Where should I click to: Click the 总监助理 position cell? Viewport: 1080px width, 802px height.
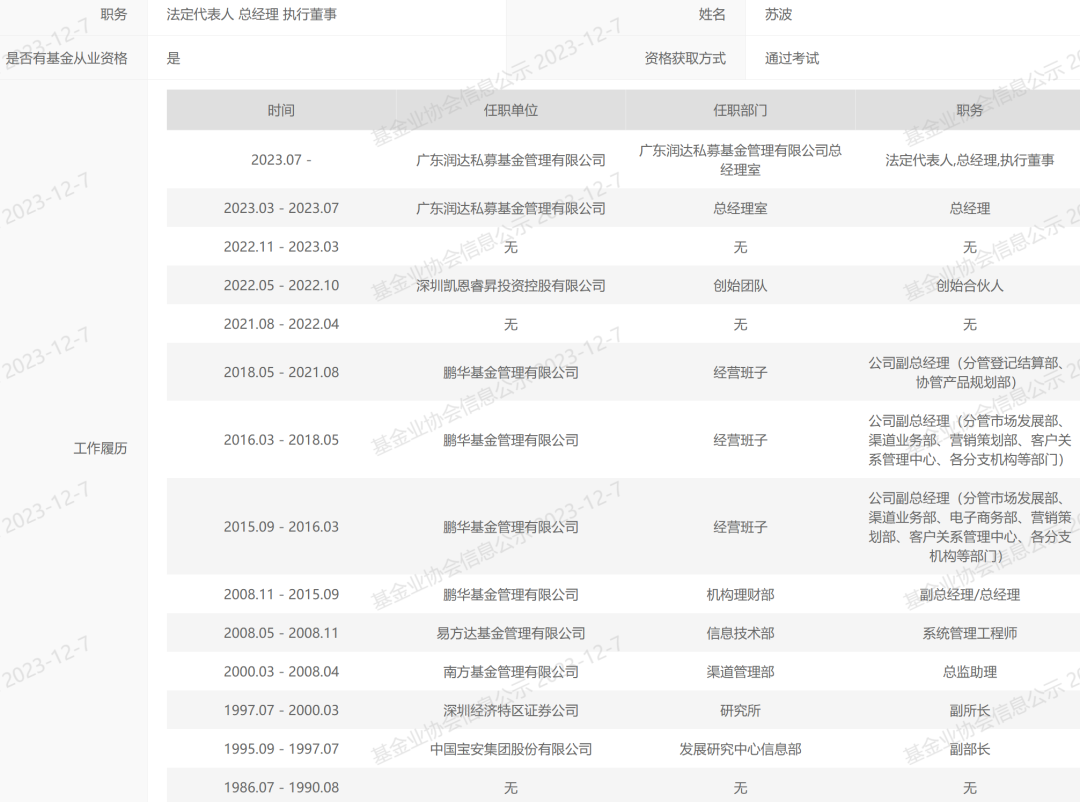(970, 671)
